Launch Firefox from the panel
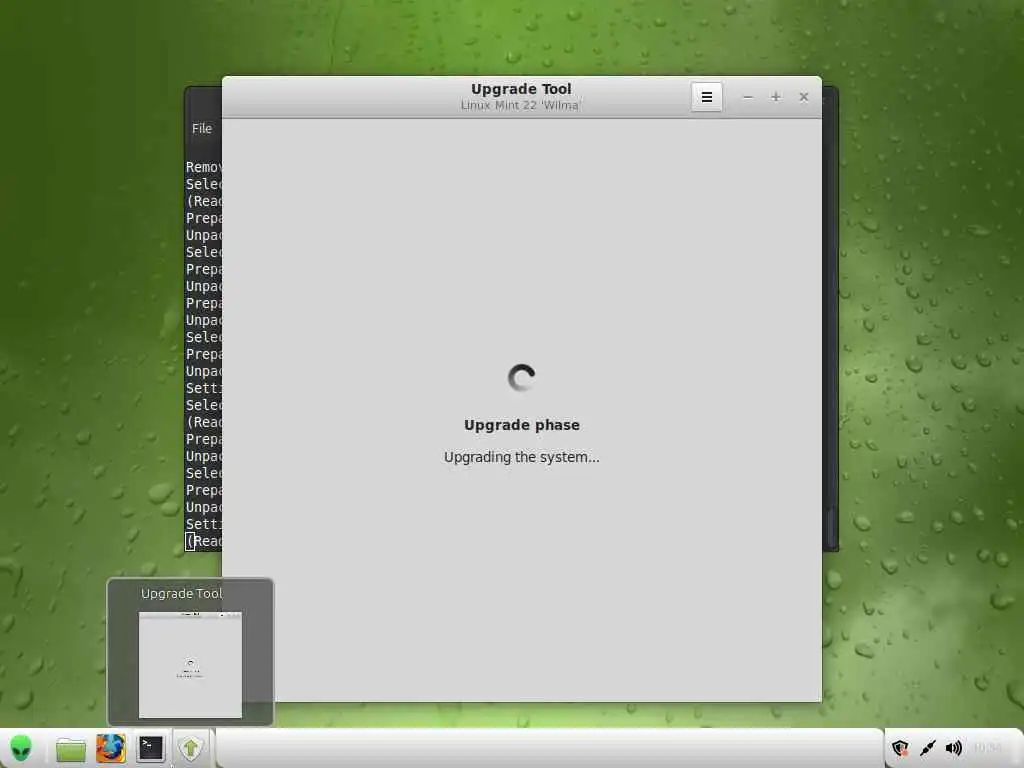The width and height of the screenshot is (1024, 768). click(x=110, y=748)
